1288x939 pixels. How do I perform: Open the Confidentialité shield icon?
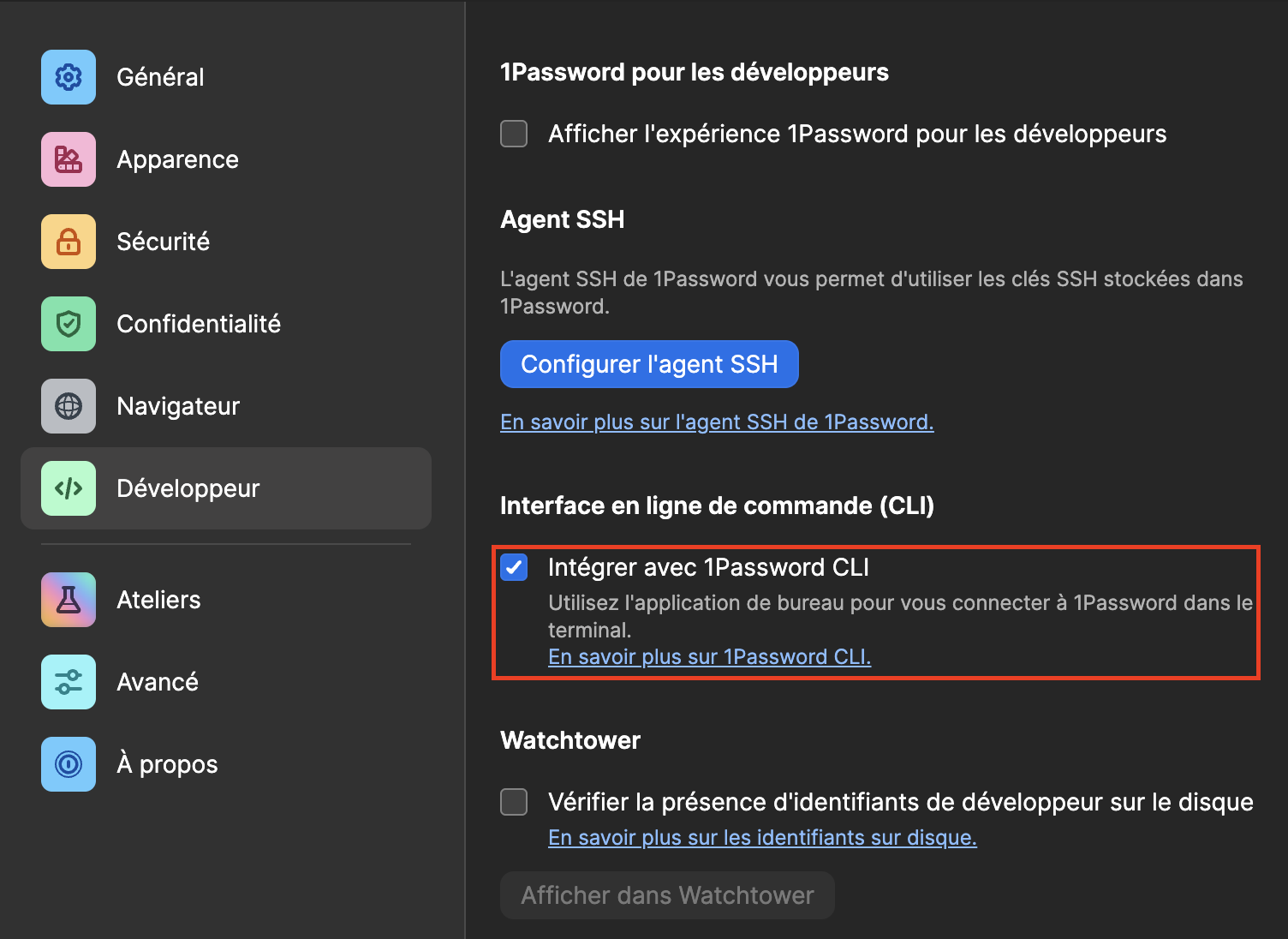pyautogui.click(x=68, y=324)
